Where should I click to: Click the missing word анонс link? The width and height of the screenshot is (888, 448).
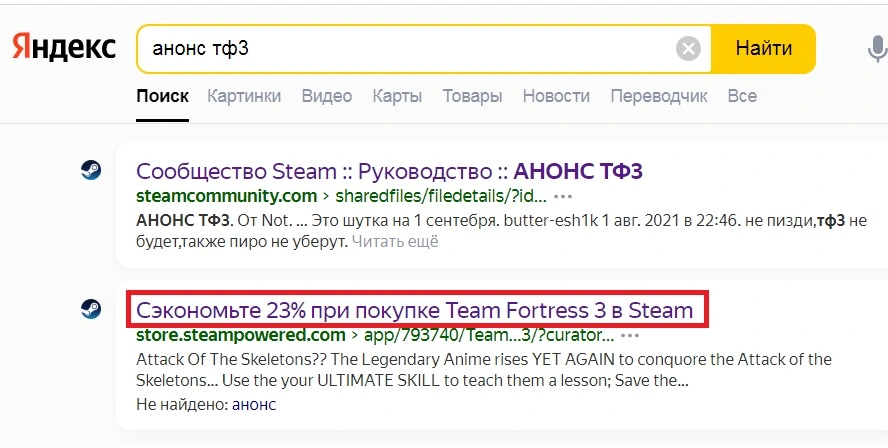(254, 405)
